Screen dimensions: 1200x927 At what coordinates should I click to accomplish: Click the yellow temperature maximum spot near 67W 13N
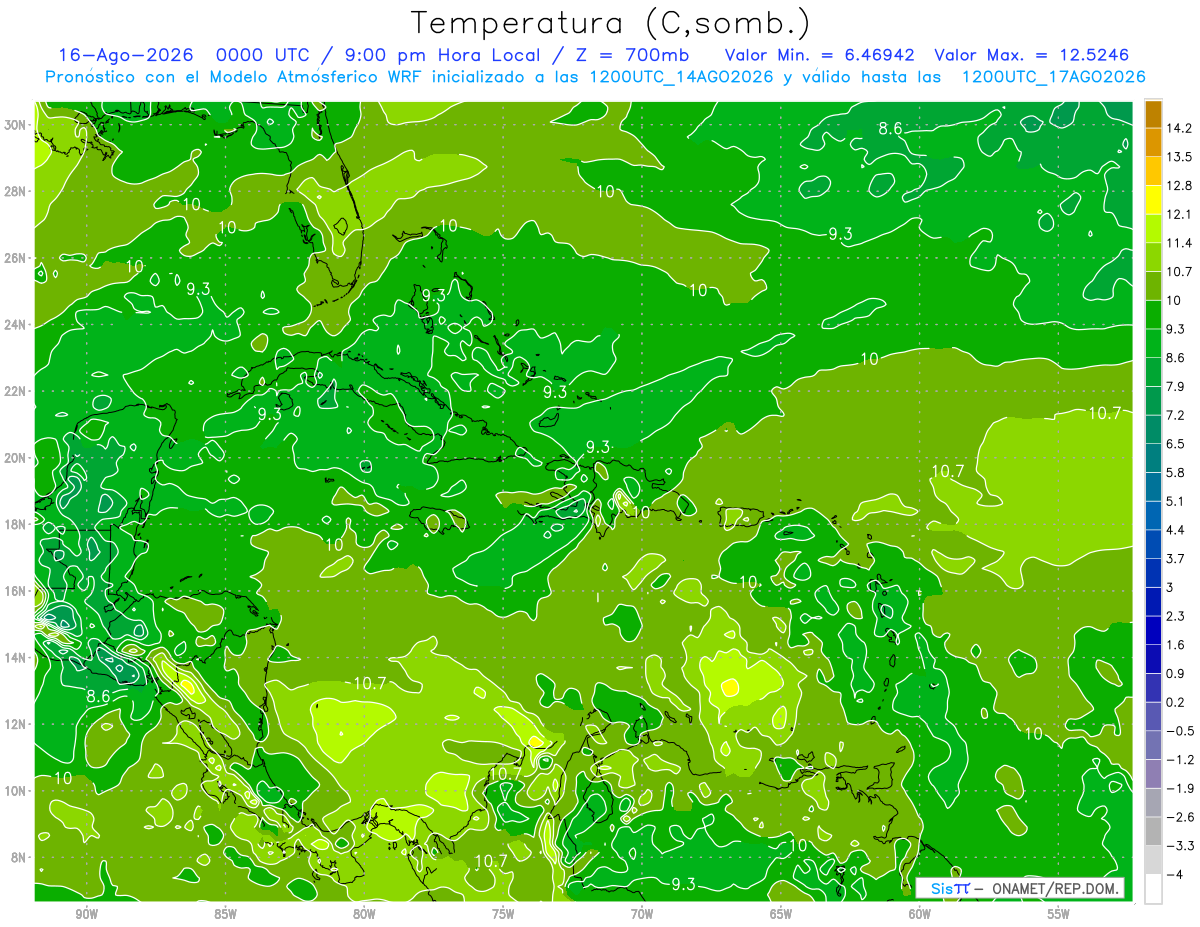[x=730, y=687]
